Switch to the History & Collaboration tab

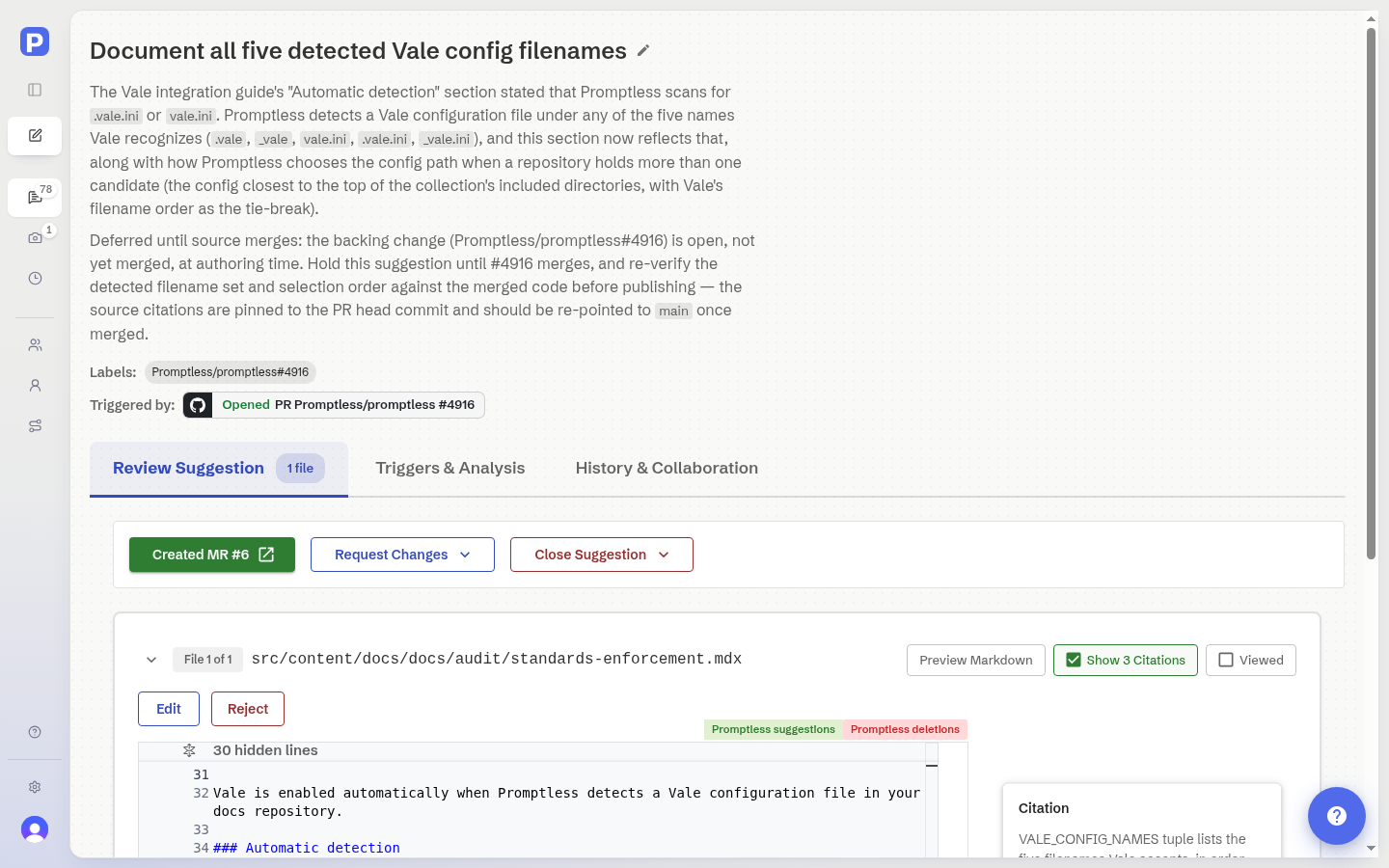pos(667,469)
